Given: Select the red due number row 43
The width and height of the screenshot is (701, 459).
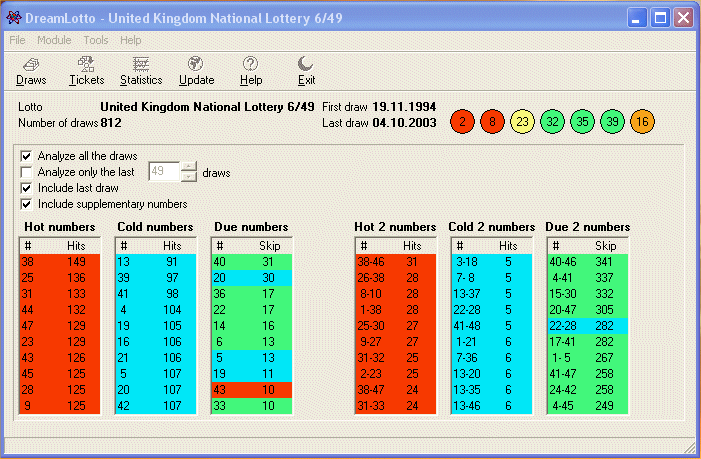Looking at the screenshot, I should [x=252, y=390].
